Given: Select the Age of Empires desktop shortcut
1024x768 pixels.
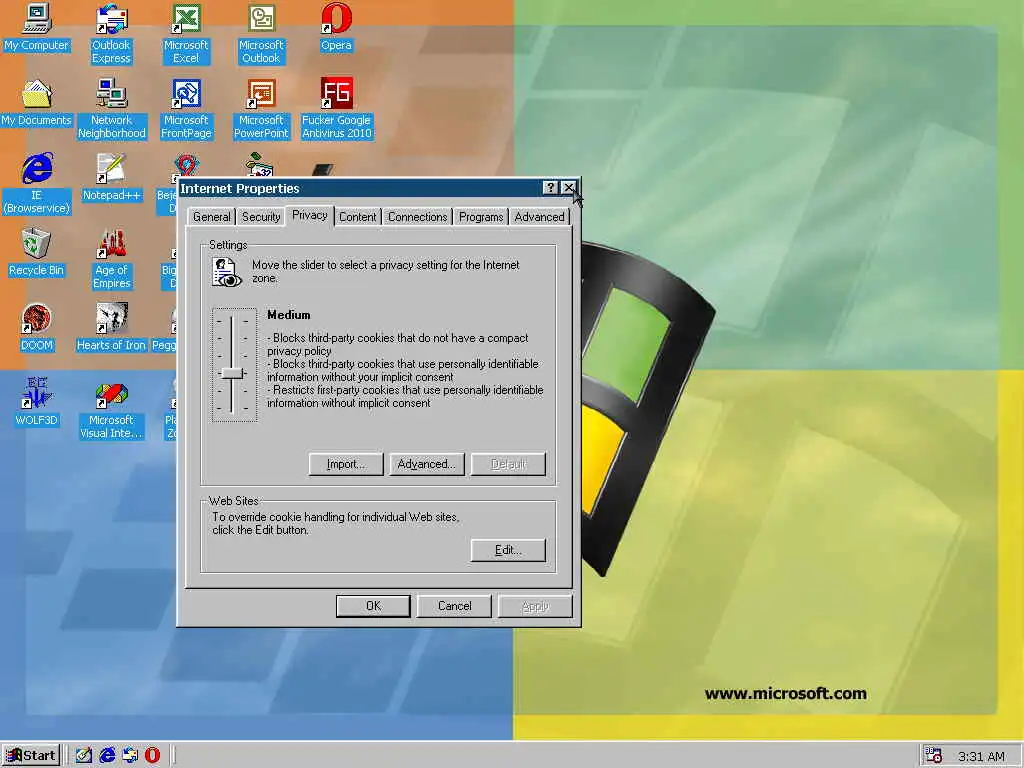Looking at the screenshot, I should (112, 259).
